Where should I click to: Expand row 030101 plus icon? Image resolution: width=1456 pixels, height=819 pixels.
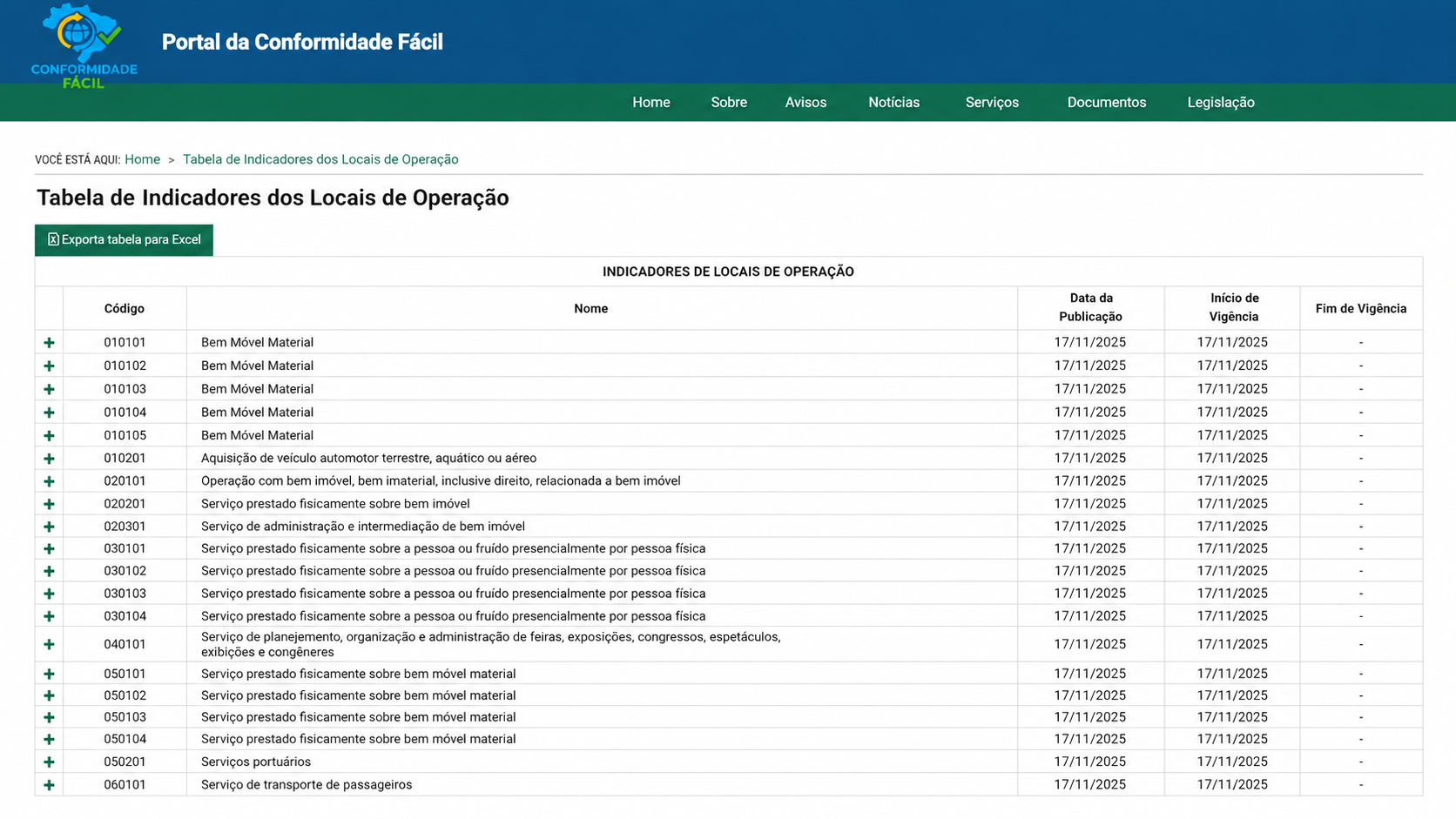(49, 549)
